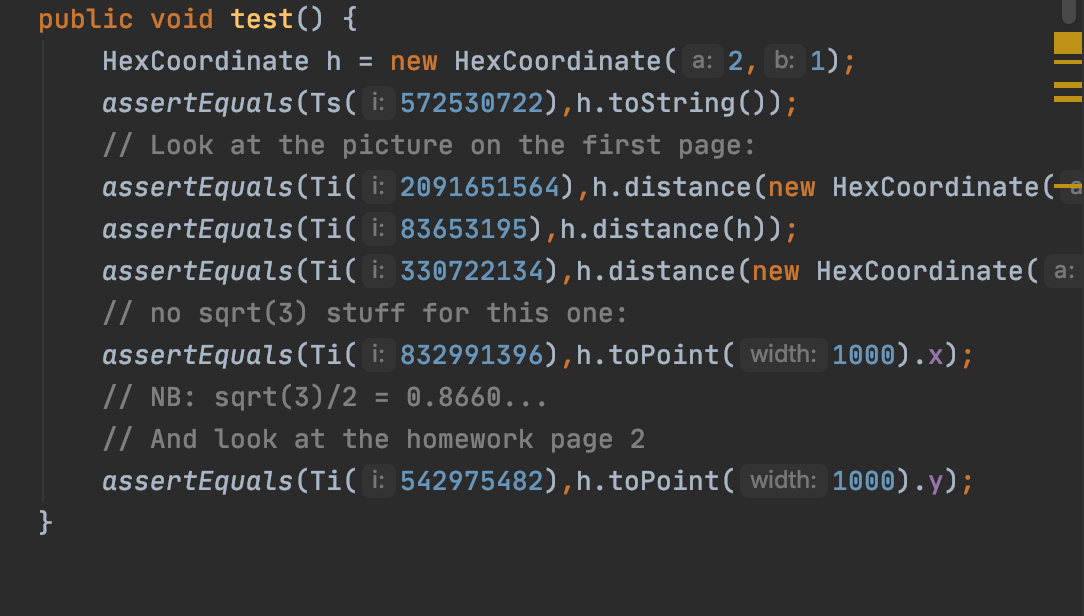Click the 'new' keyword on the HexCoordinate h line
This screenshot has width=1084, height=616.
click(413, 61)
